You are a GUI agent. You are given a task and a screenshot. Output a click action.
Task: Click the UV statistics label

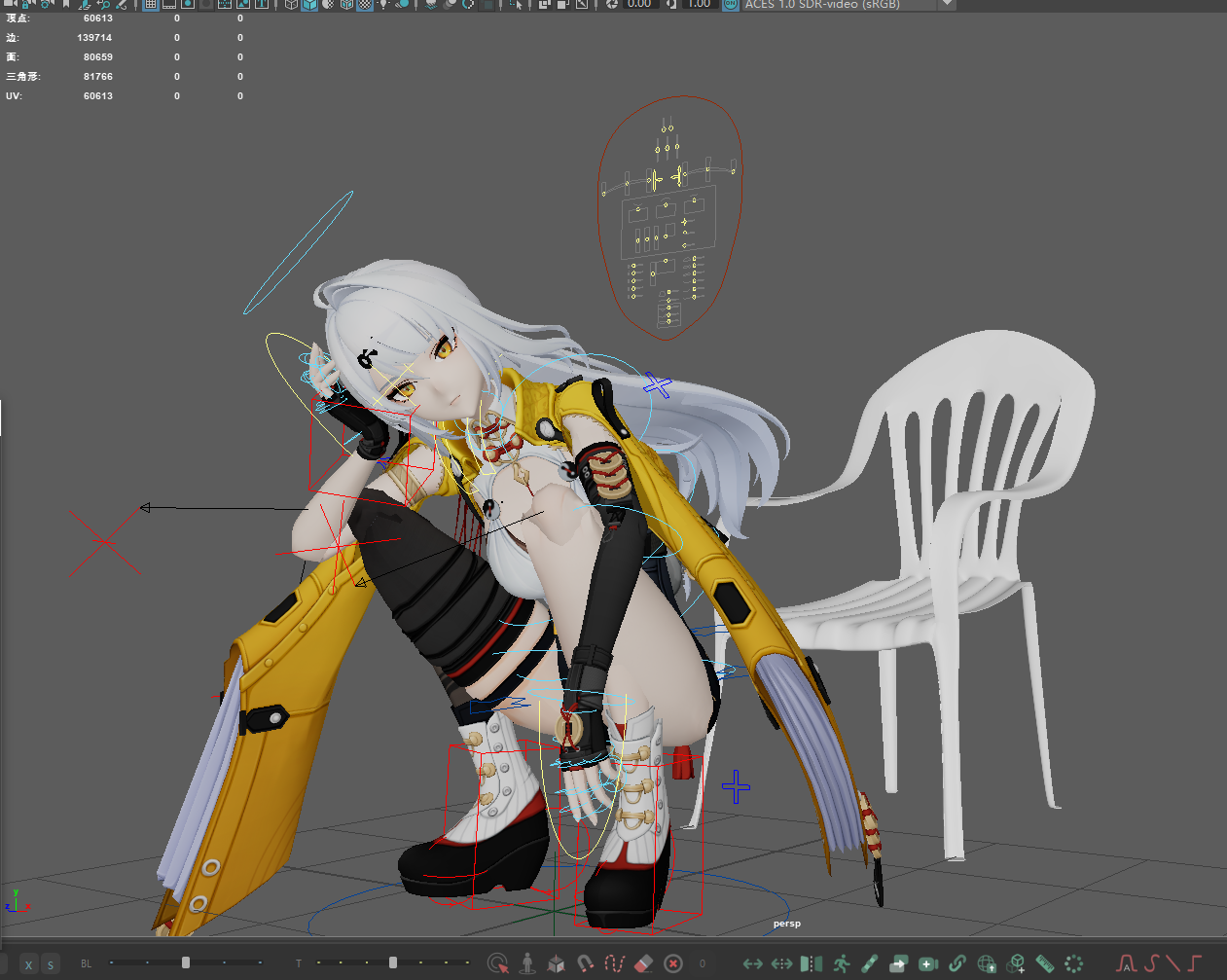[14, 96]
